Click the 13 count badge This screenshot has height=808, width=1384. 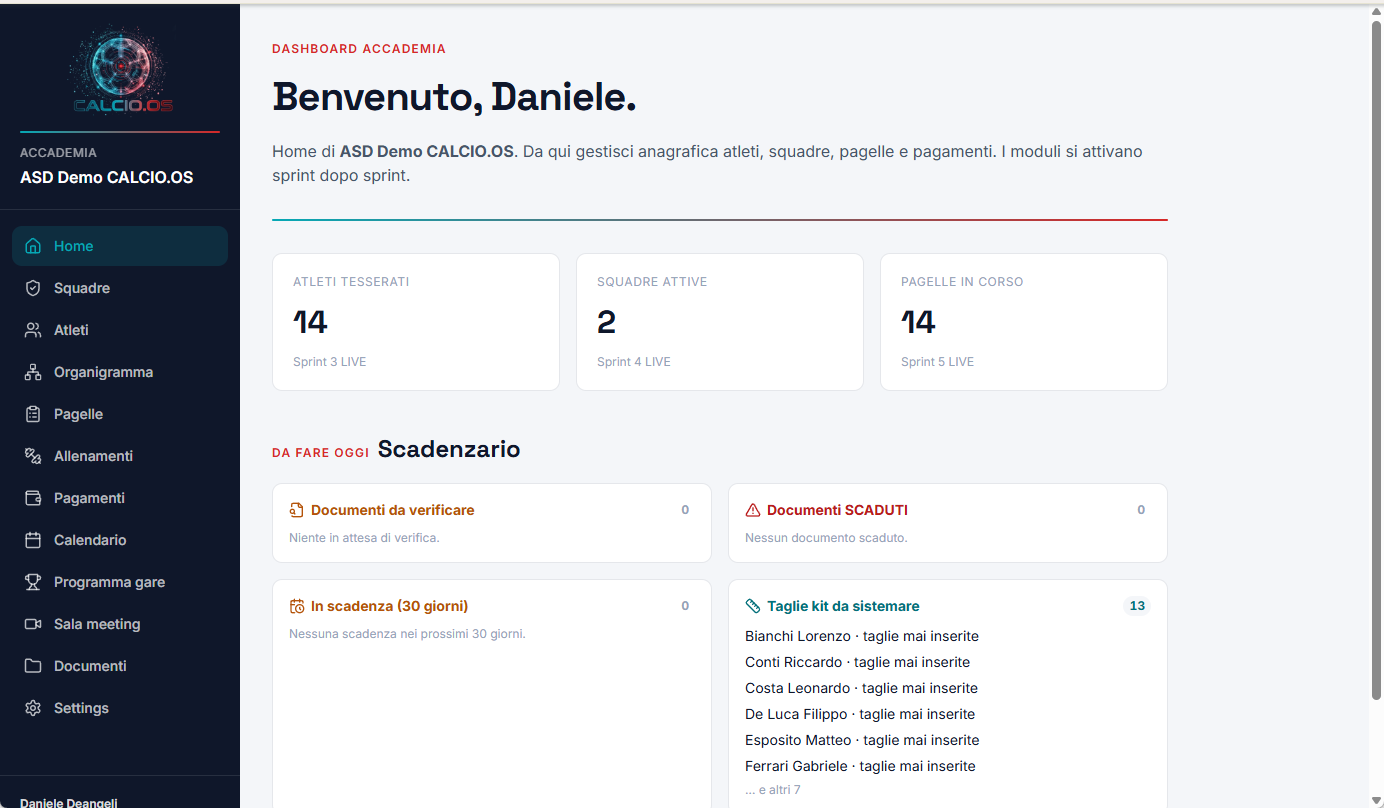pyautogui.click(x=1137, y=606)
